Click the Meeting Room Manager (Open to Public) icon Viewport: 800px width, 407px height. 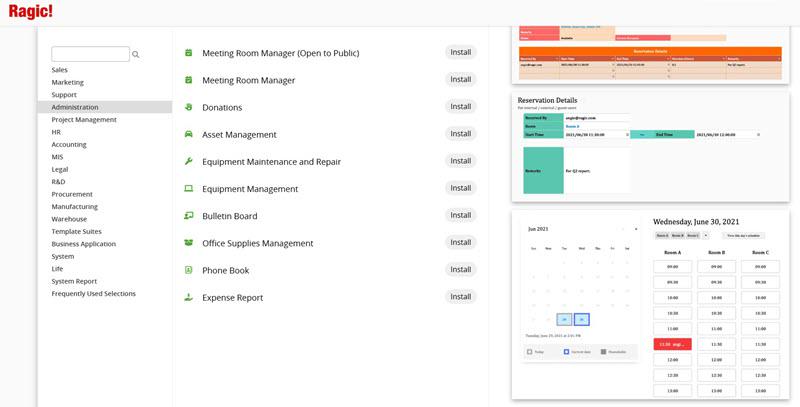pos(188,53)
